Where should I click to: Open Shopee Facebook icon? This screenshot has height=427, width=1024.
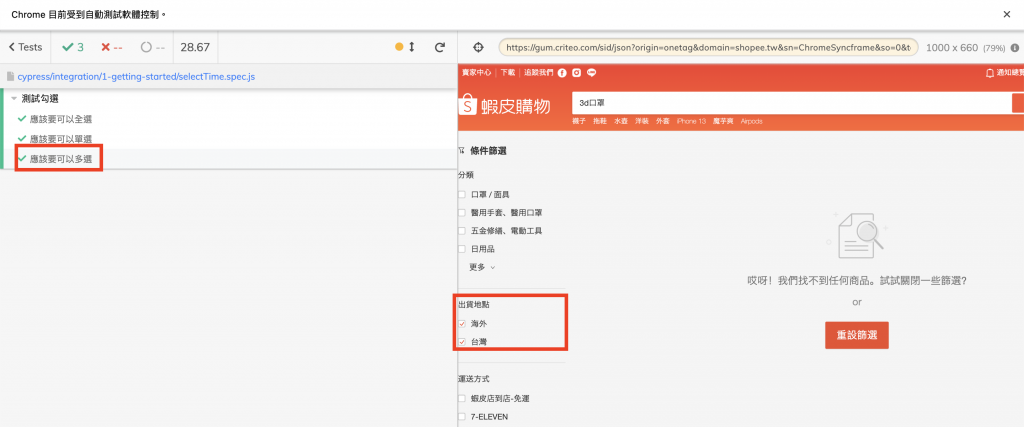pyautogui.click(x=562, y=72)
